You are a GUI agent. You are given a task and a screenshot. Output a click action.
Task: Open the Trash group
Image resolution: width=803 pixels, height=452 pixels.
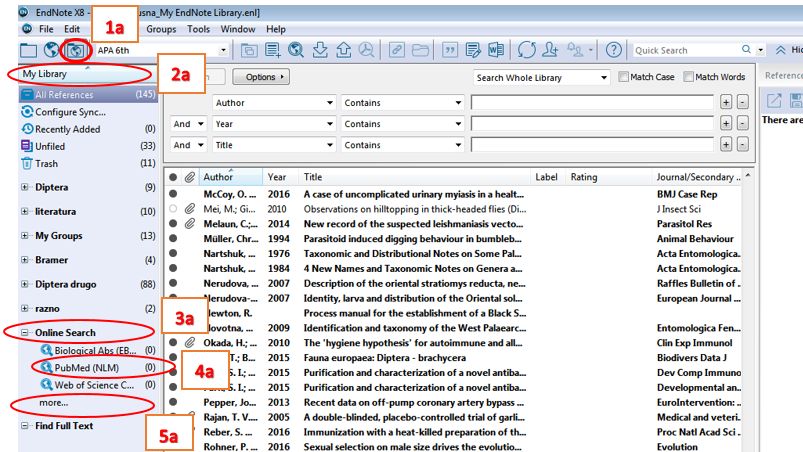46,164
